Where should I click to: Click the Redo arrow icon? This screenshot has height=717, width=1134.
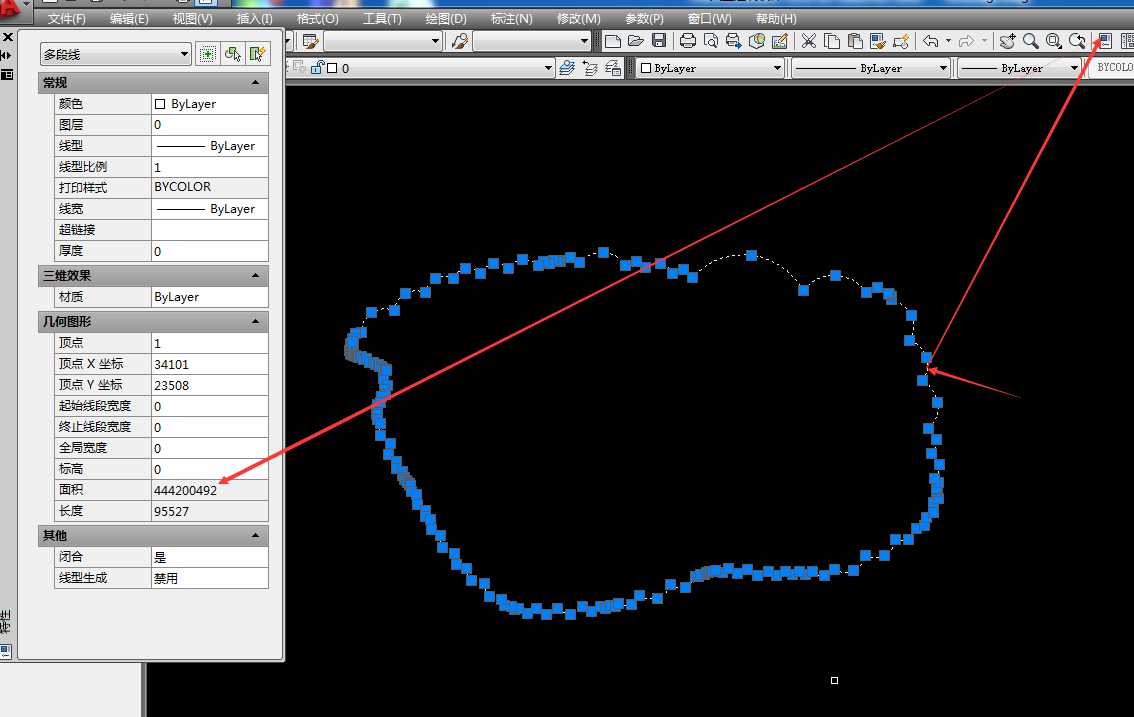pyautogui.click(x=966, y=41)
